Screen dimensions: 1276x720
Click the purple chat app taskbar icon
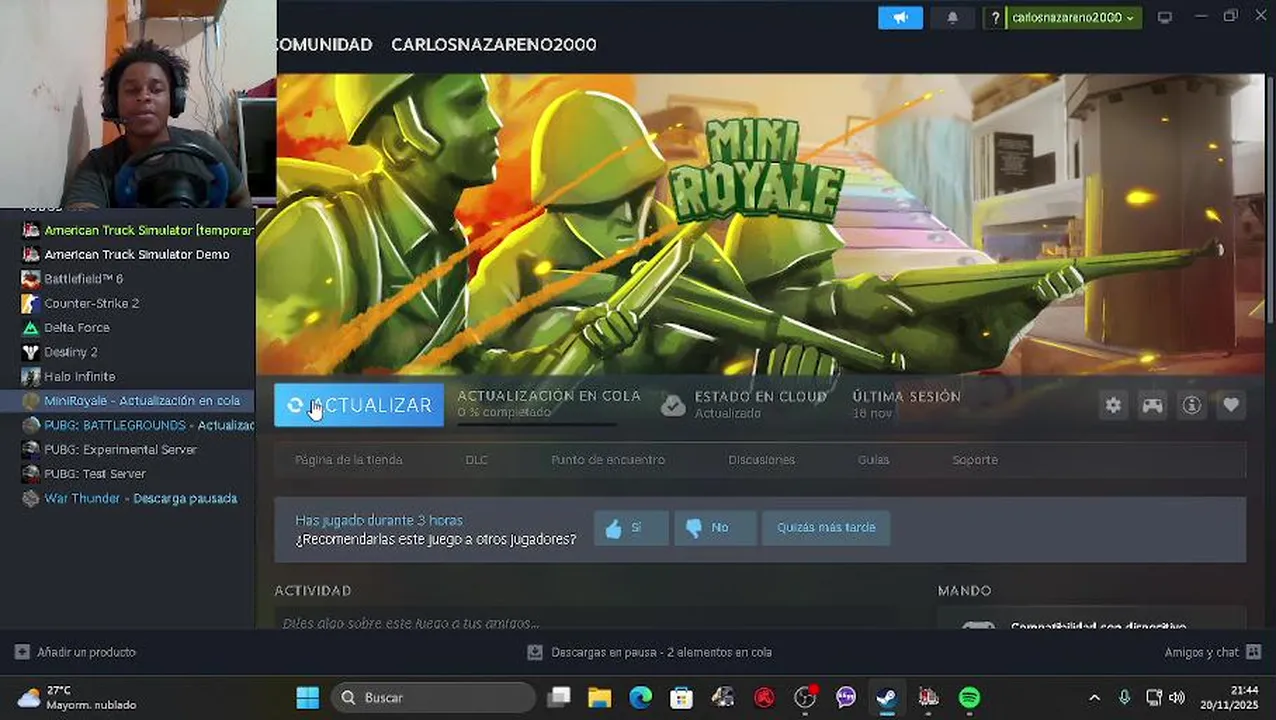(x=846, y=697)
